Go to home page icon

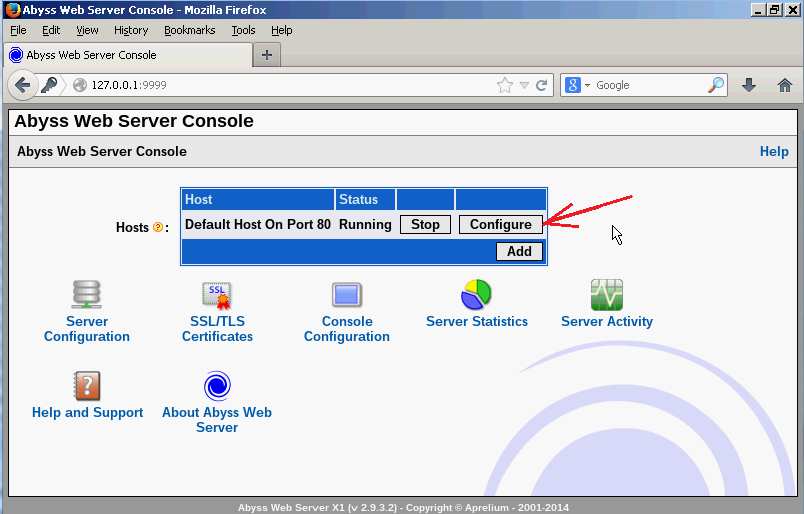click(785, 85)
